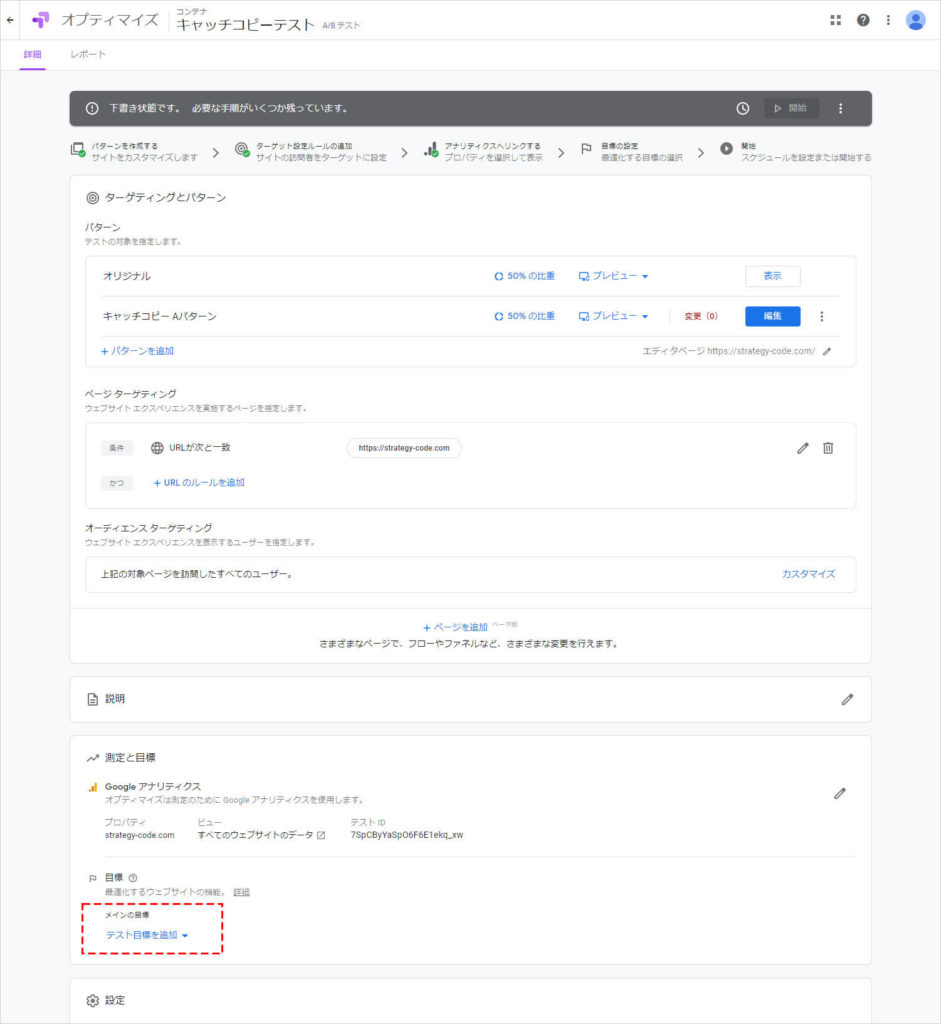The width and height of the screenshot is (941, 1024).
Task: Delete URL rule with trash icon
Action: 828,448
